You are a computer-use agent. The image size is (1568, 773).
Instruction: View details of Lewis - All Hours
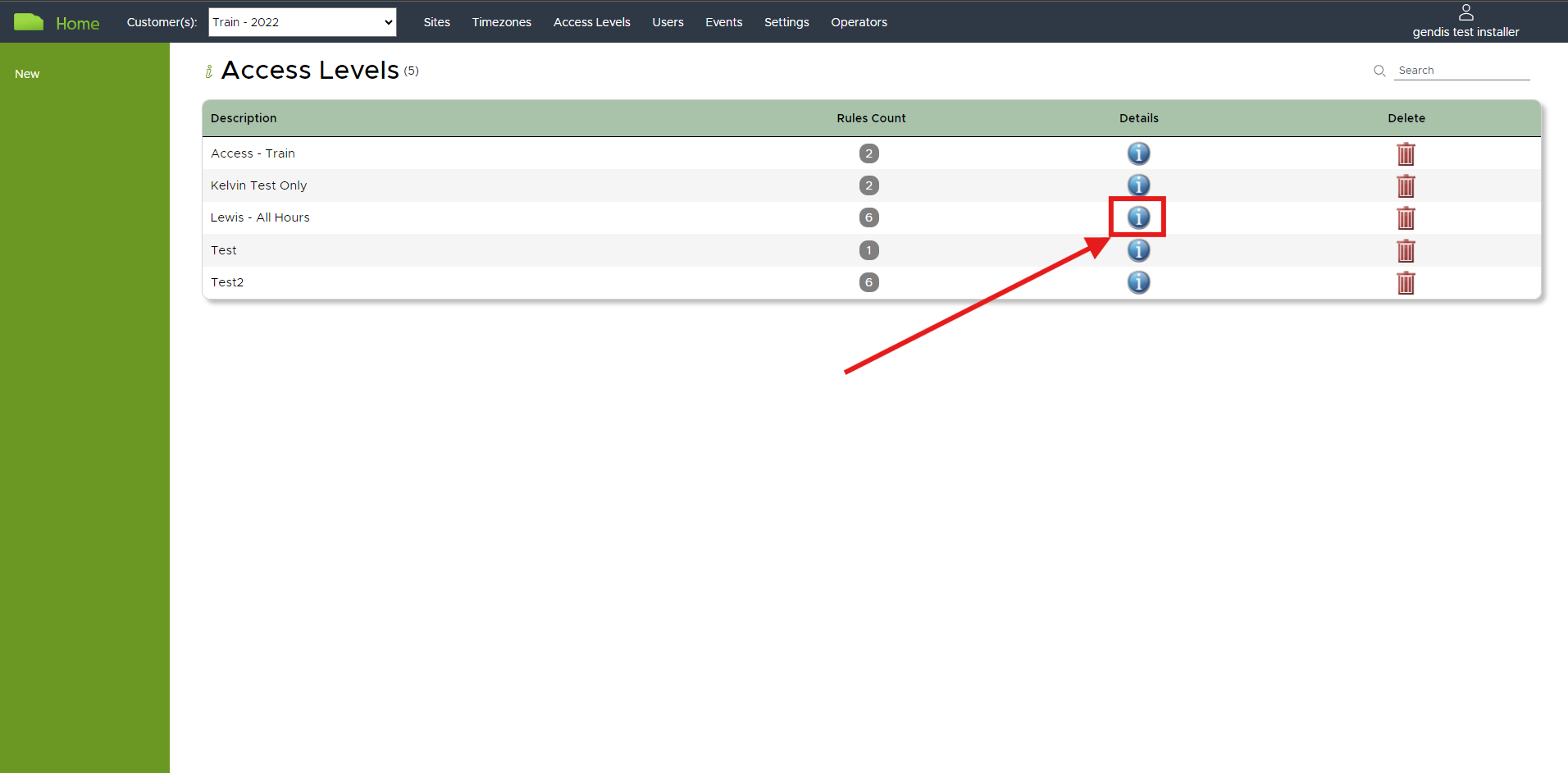(1138, 217)
